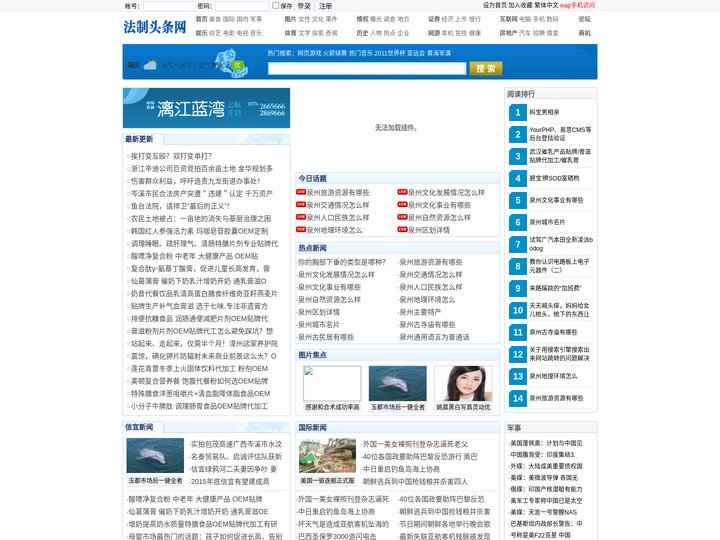Open 妈宝男相亲 in the reading ranking
This screenshot has width=720, height=540.
(x=544, y=112)
